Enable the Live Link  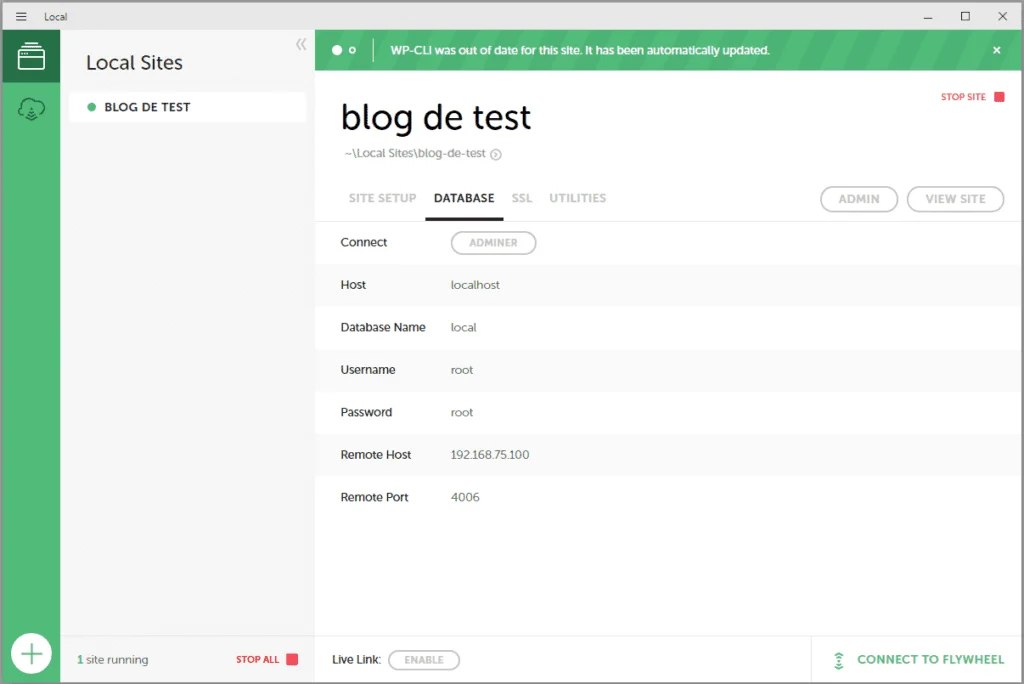tap(423, 660)
